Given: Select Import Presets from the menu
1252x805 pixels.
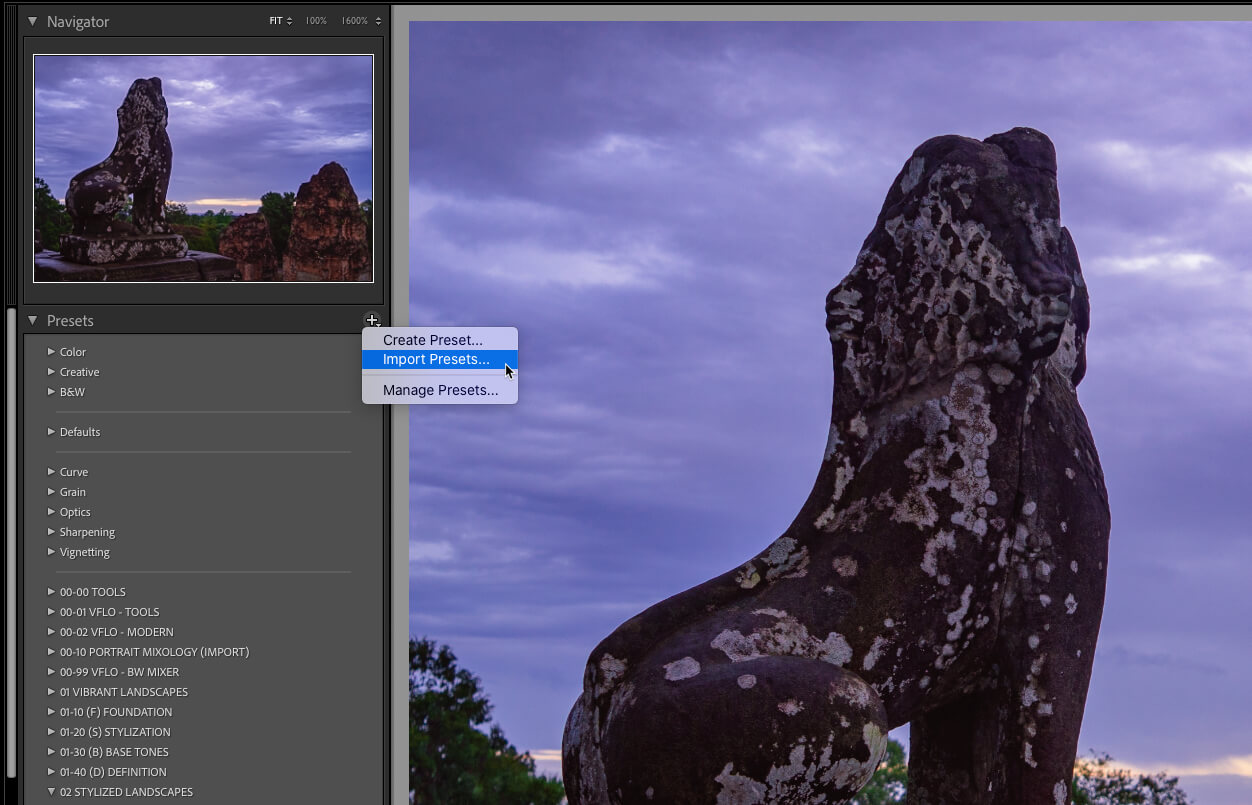Looking at the screenshot, I should tap(436, 359).
